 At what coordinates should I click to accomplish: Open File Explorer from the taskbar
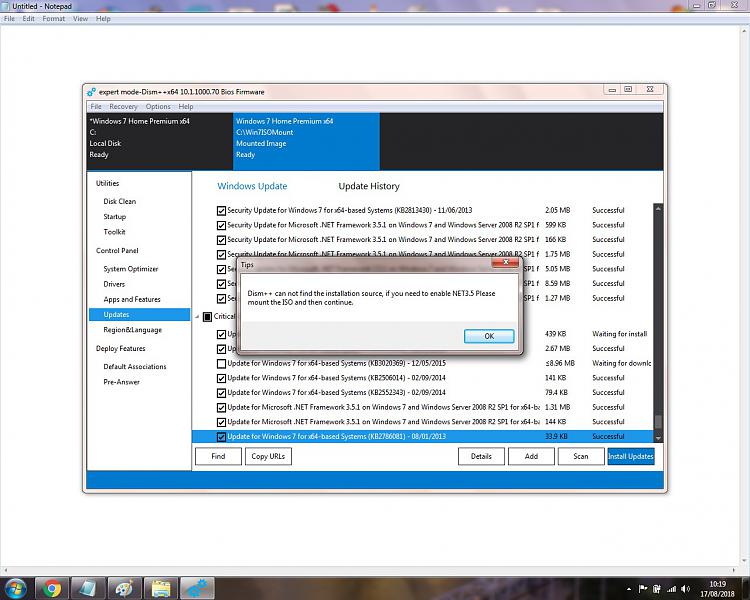(x=161, y=589)
